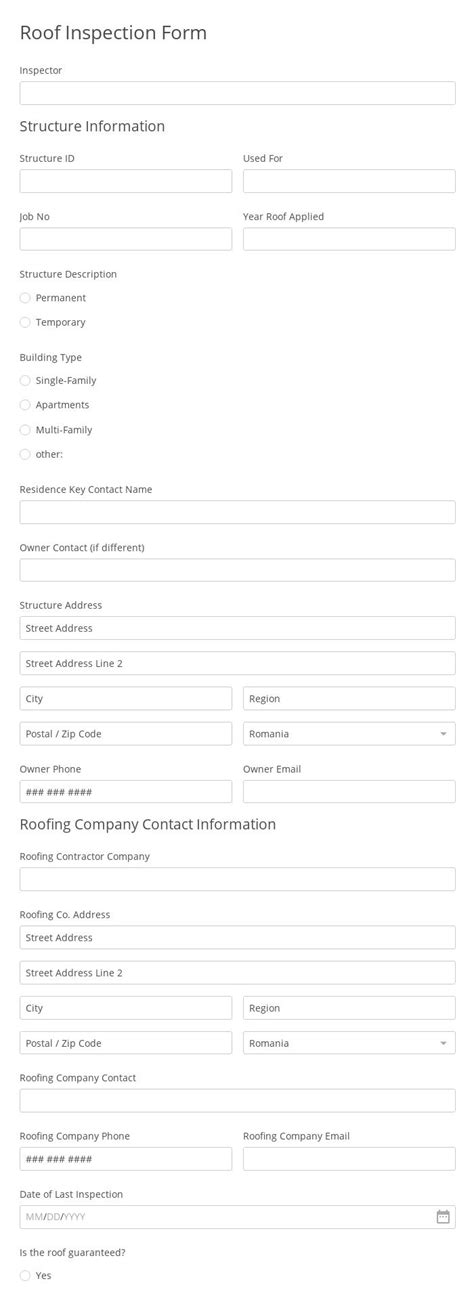Viewport: 474px width, 1300px height.
Task: Click the Inspector input field
Action: click(x=237, y=93)
